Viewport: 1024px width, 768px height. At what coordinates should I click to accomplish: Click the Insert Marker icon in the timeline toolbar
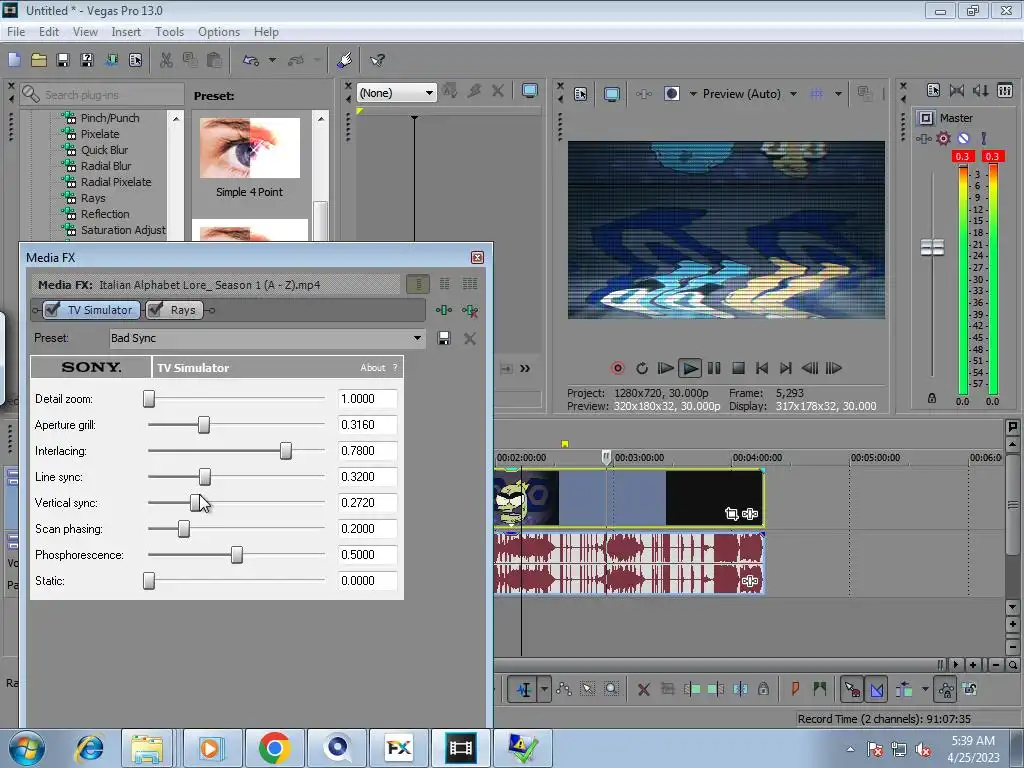795,689
